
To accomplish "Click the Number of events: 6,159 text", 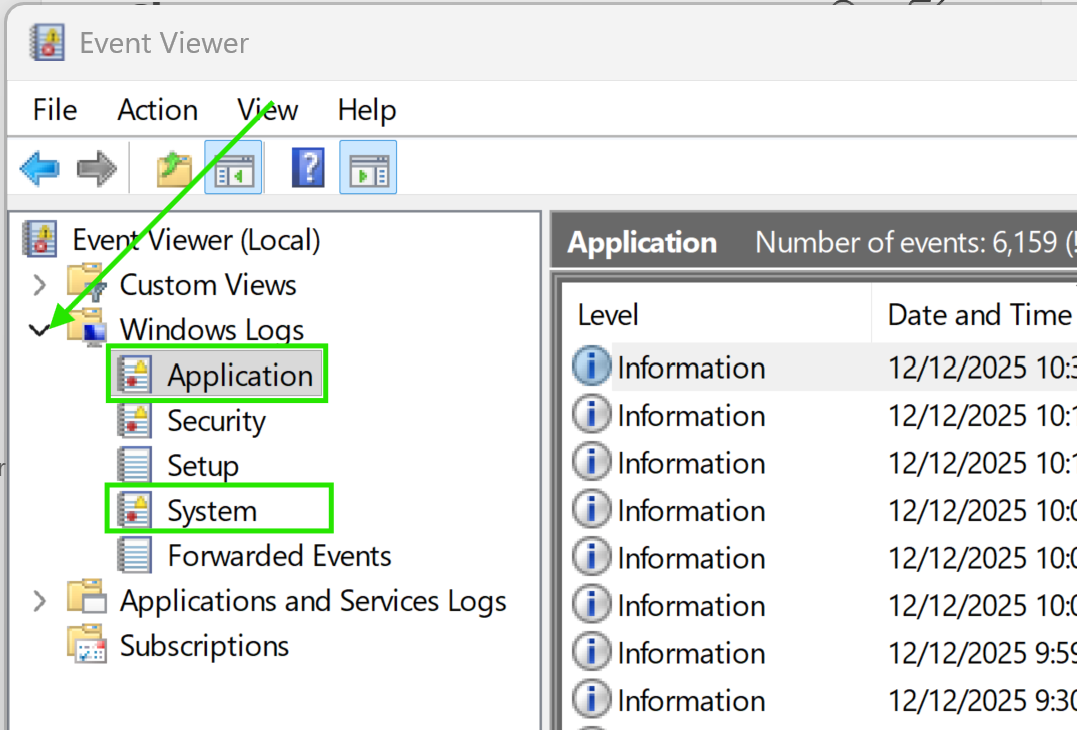I will tap(906, 242).
